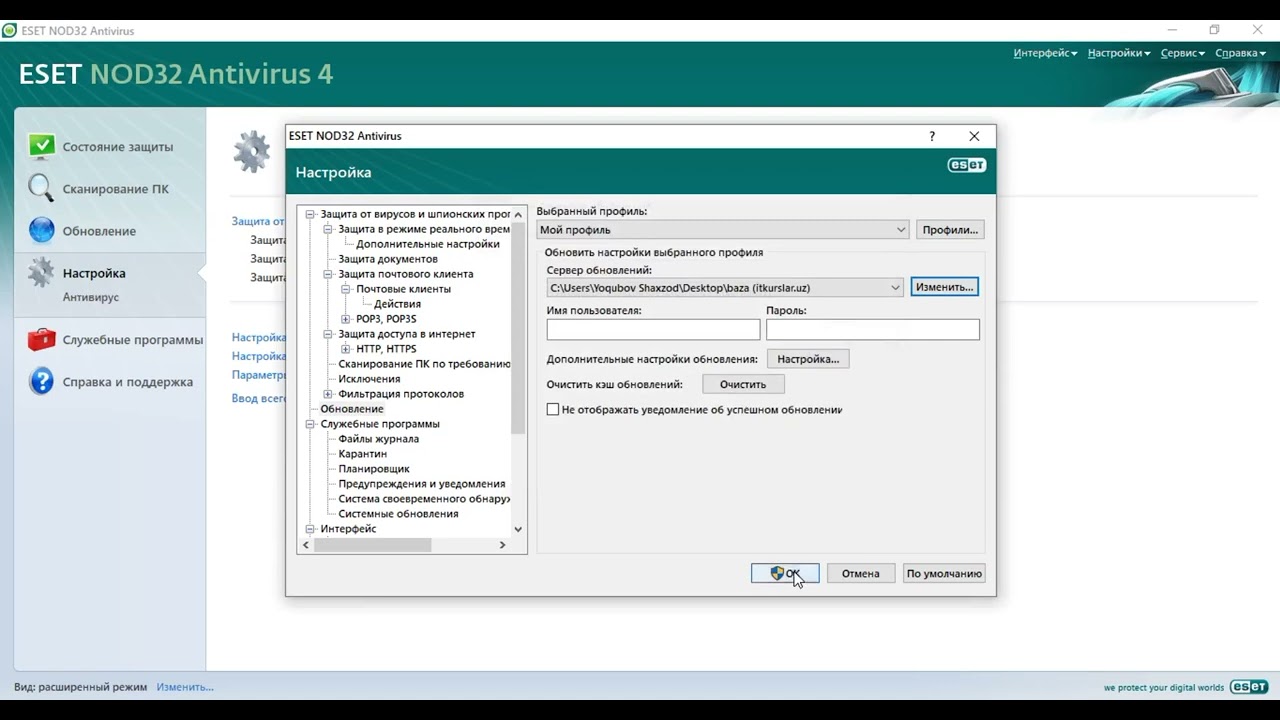Click the magnifier Сканирование ПК icon
Image resolution: width=1280 pixels, height=720 pixels.
coord(41,188)
